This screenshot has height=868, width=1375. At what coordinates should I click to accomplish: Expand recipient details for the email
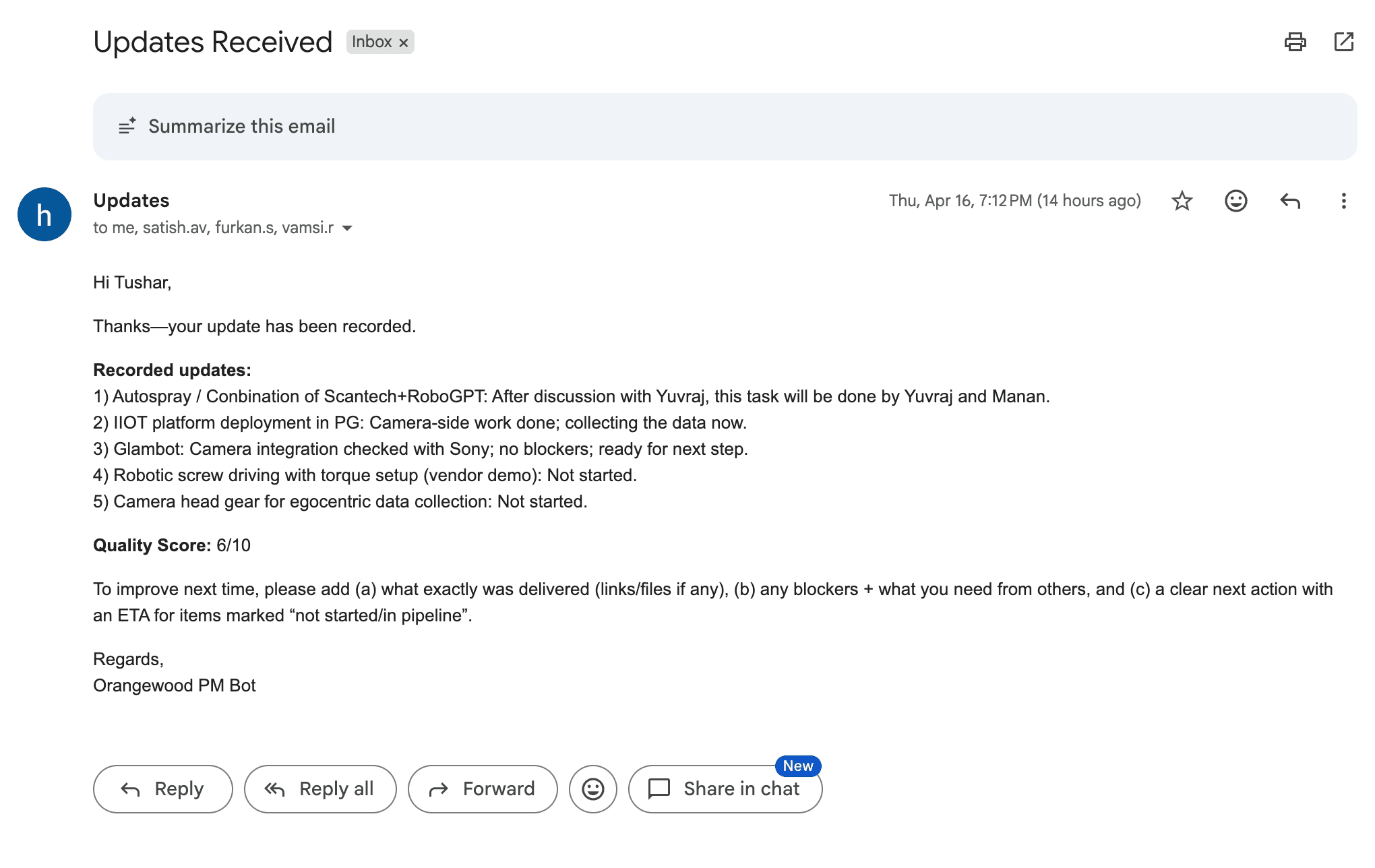(x=346, y=228)
